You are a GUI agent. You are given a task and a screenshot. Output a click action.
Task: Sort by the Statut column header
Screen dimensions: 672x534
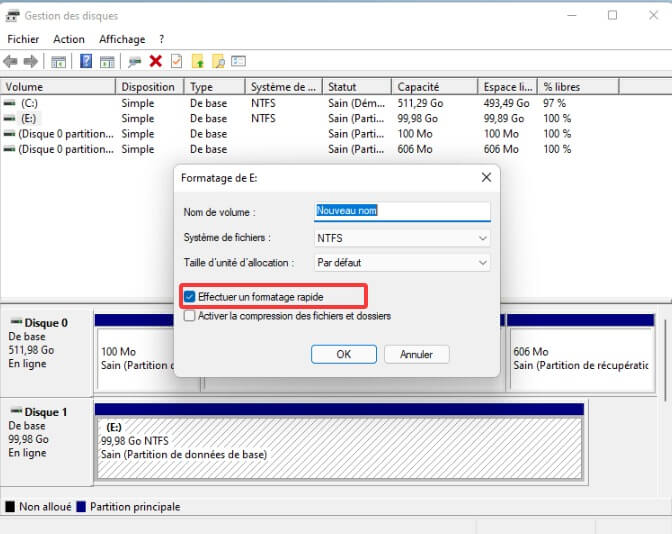point(357,87)
